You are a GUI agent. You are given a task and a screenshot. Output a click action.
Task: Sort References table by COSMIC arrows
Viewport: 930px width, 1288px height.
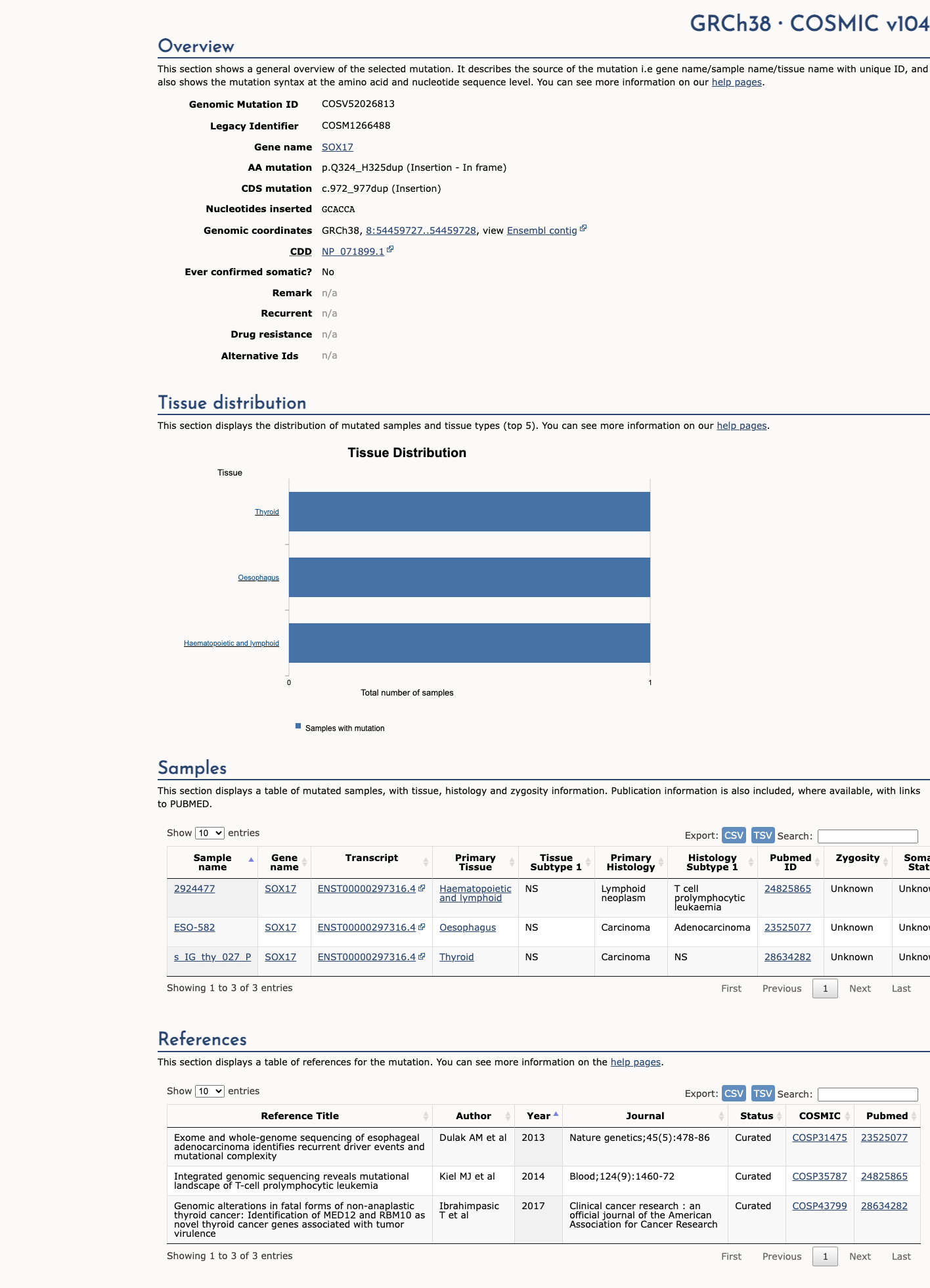847,1116
